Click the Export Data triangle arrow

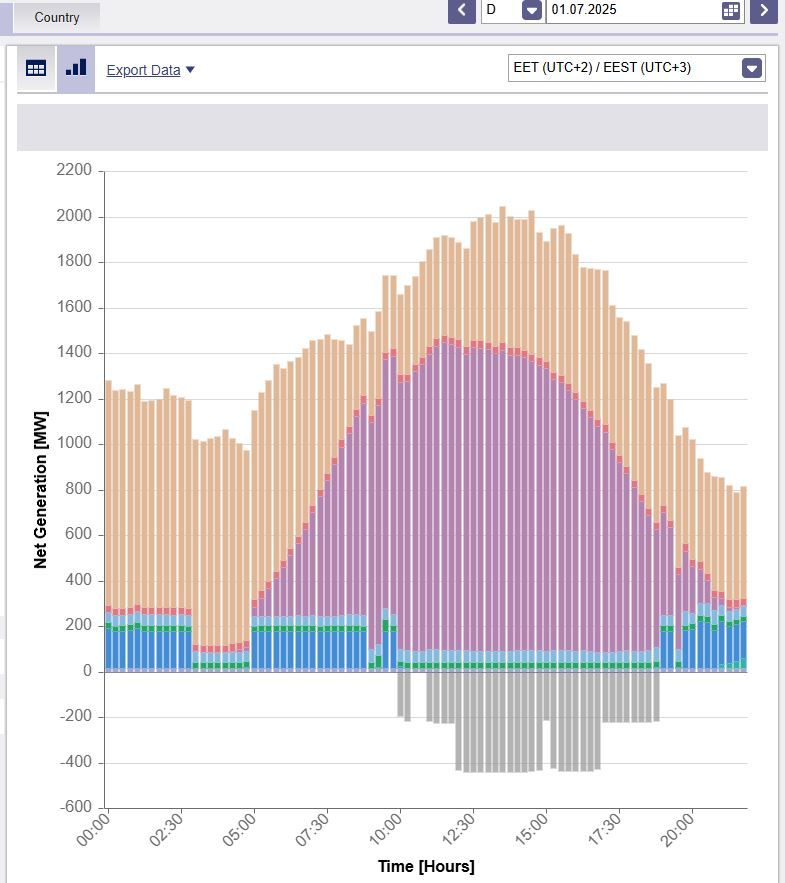190,70
